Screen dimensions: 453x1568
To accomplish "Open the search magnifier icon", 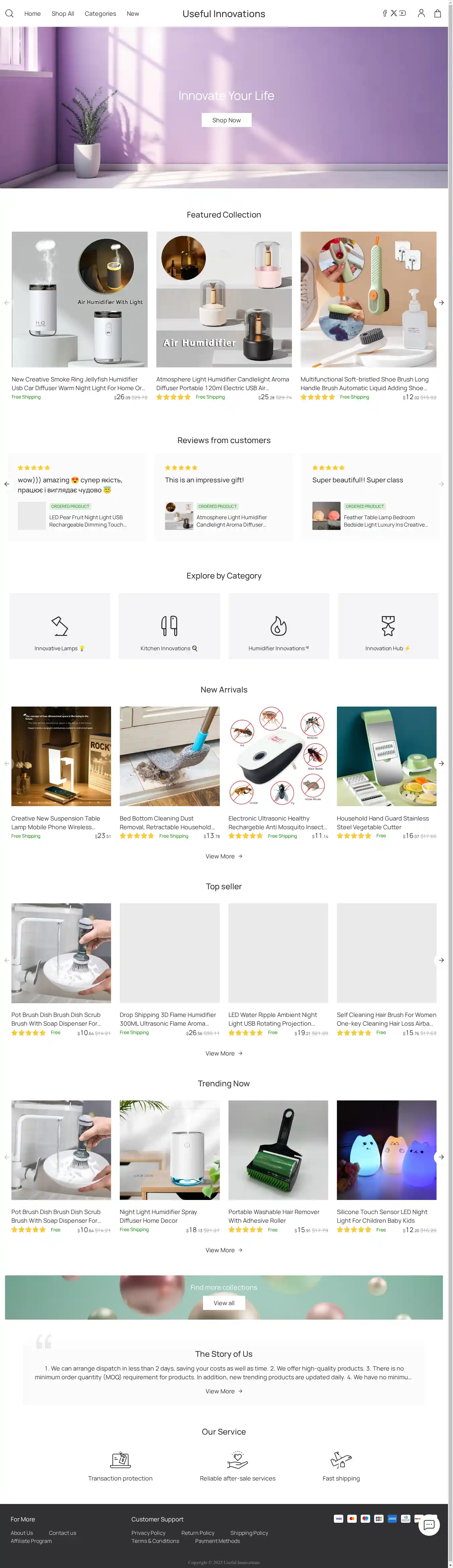I will point(9,13).
